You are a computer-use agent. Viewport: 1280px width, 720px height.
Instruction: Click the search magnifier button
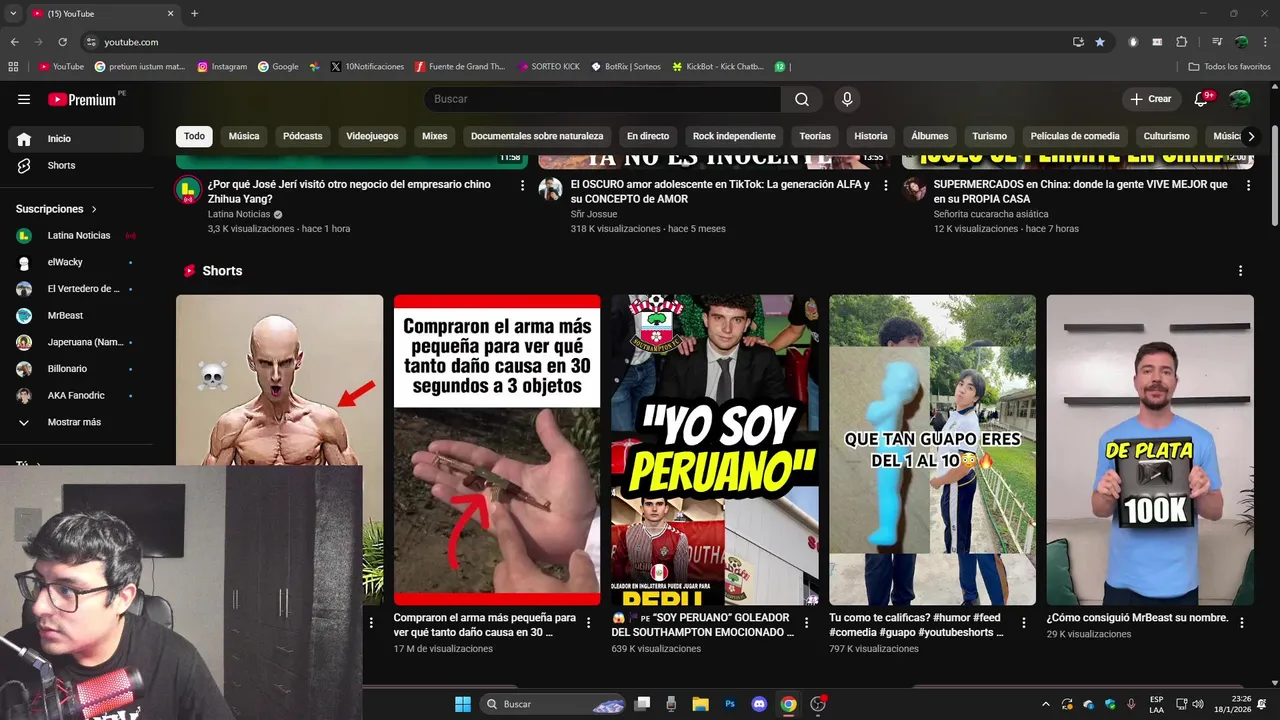click(802, 99)
